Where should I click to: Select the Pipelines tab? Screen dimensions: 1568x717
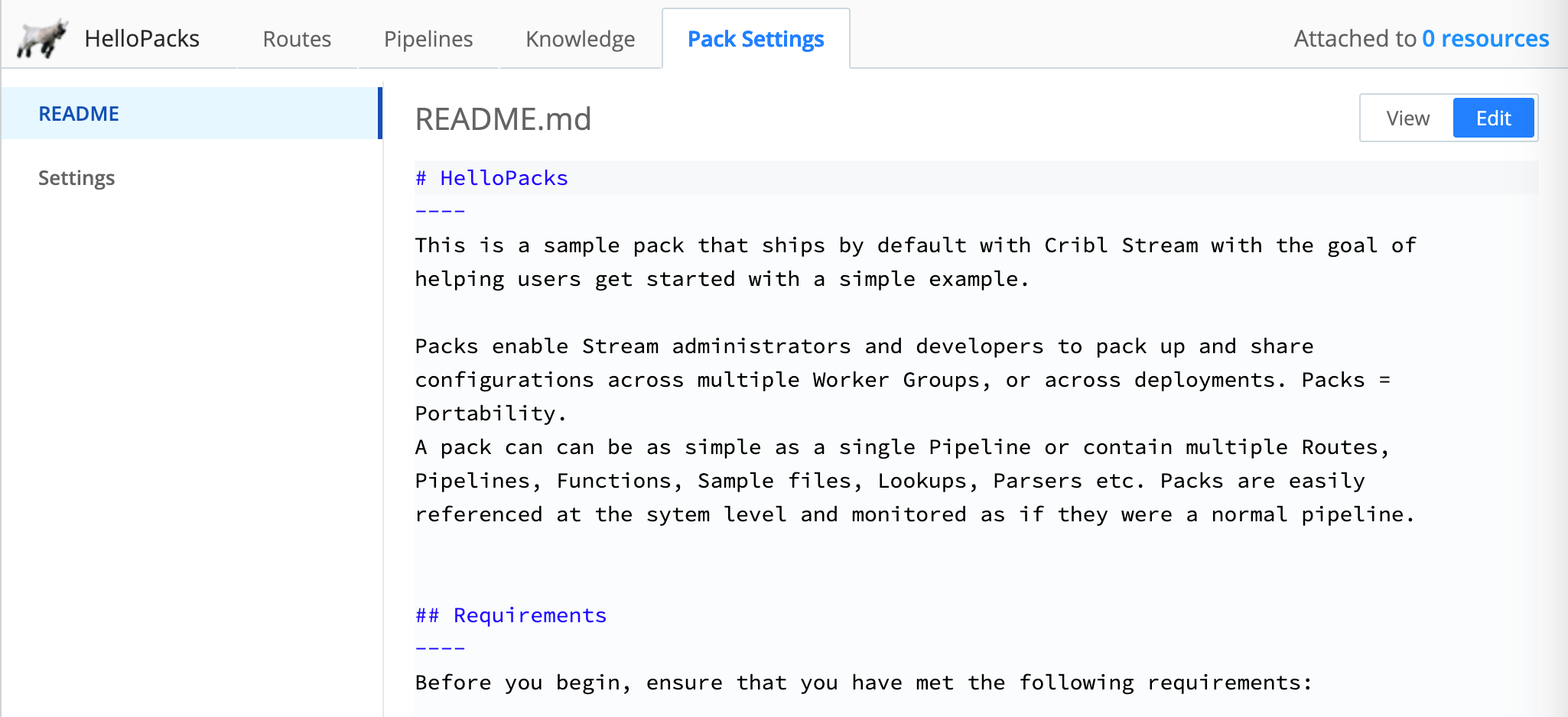(x=428, y=38)
